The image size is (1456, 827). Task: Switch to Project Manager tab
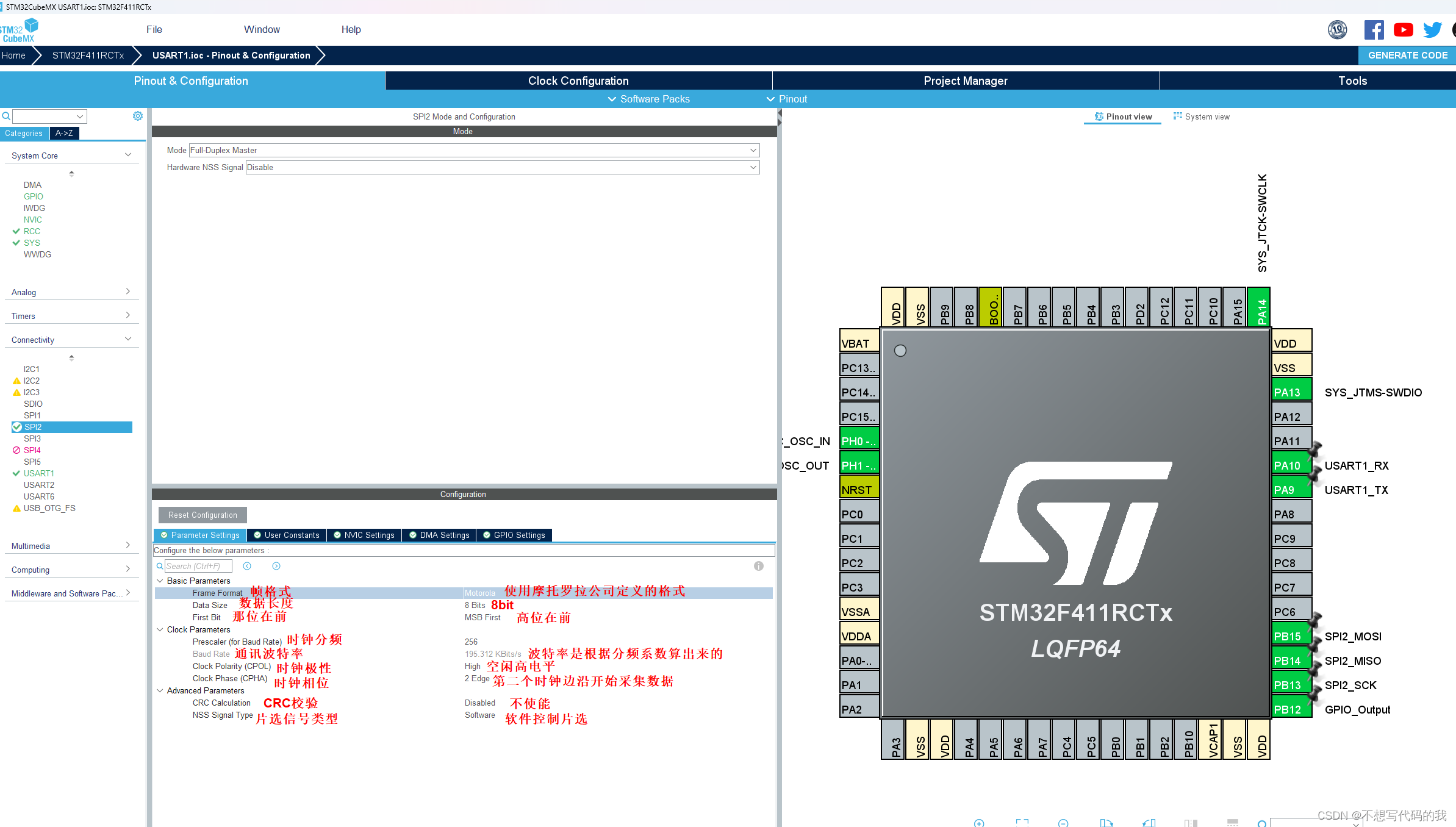tap(966, 81)
